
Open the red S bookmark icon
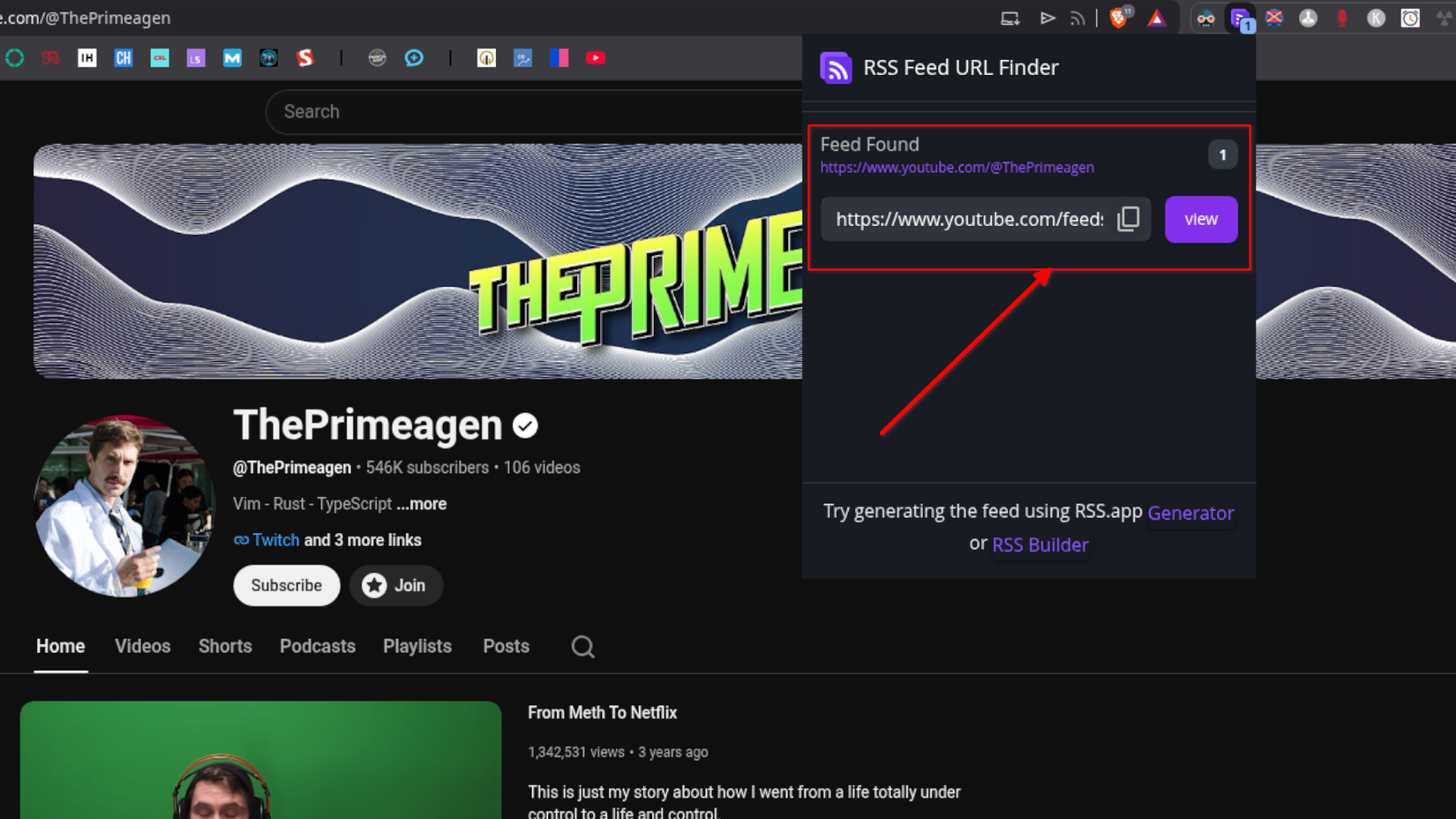pos(305,58)
